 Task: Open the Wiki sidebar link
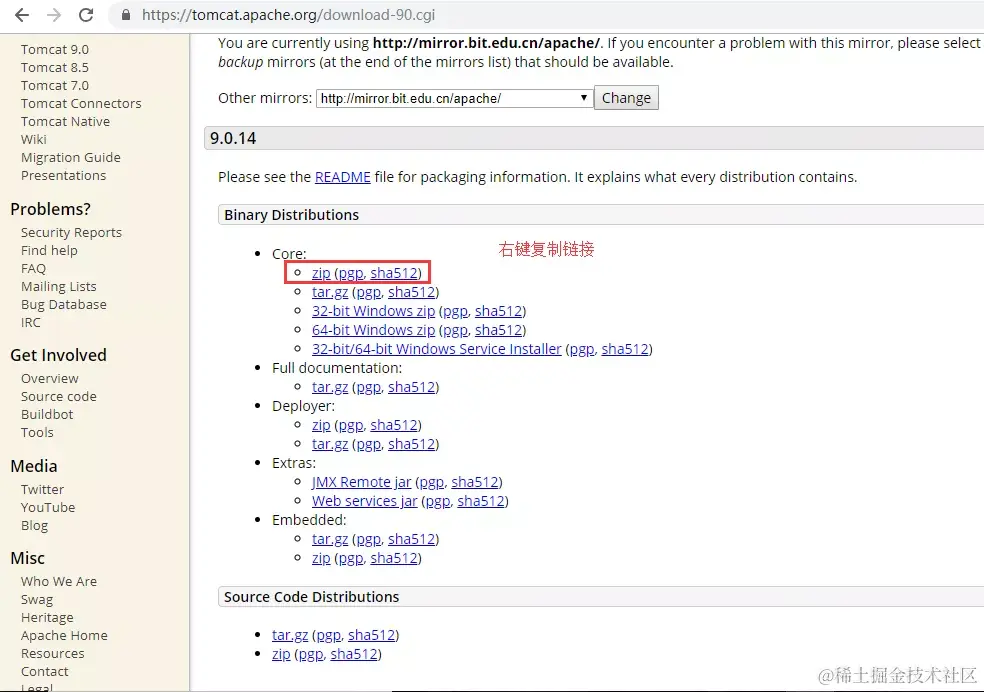34,139
